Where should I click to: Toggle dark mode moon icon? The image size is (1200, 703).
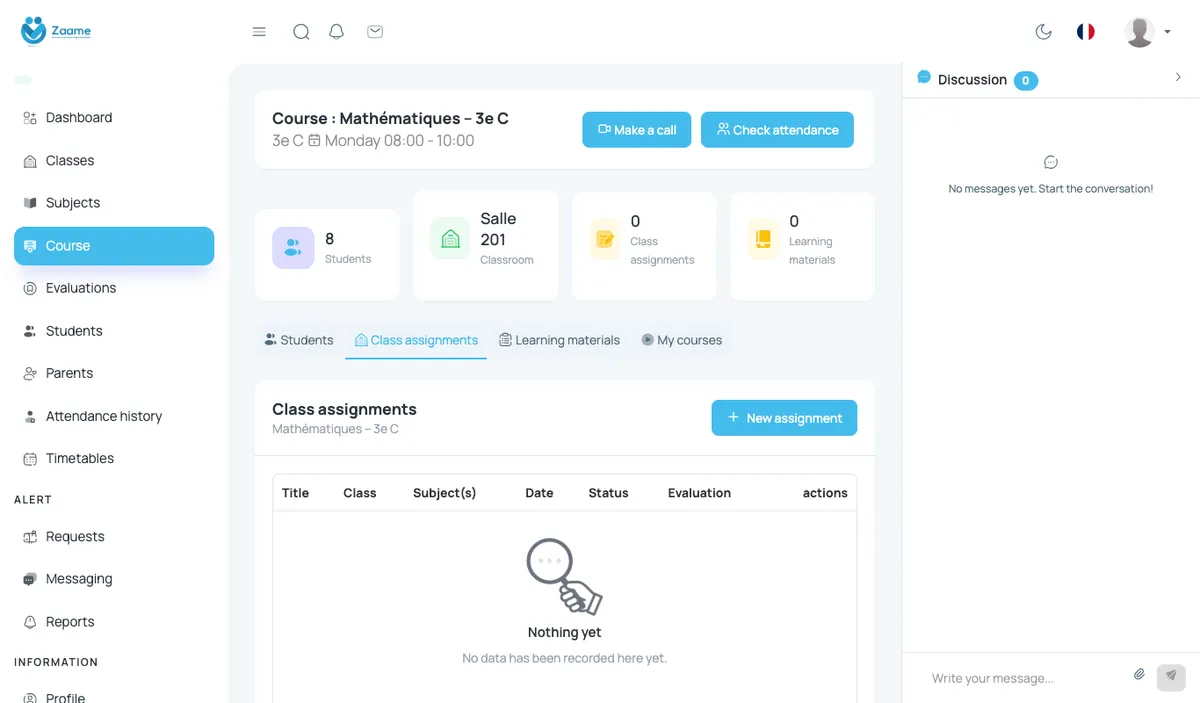click(1044, 32)
